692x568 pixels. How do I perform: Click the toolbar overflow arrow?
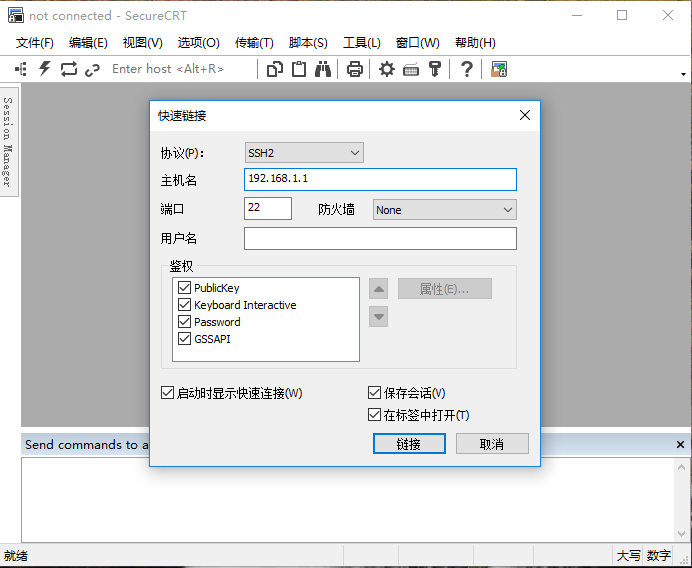pyautogui.click(x=683, y=74)
